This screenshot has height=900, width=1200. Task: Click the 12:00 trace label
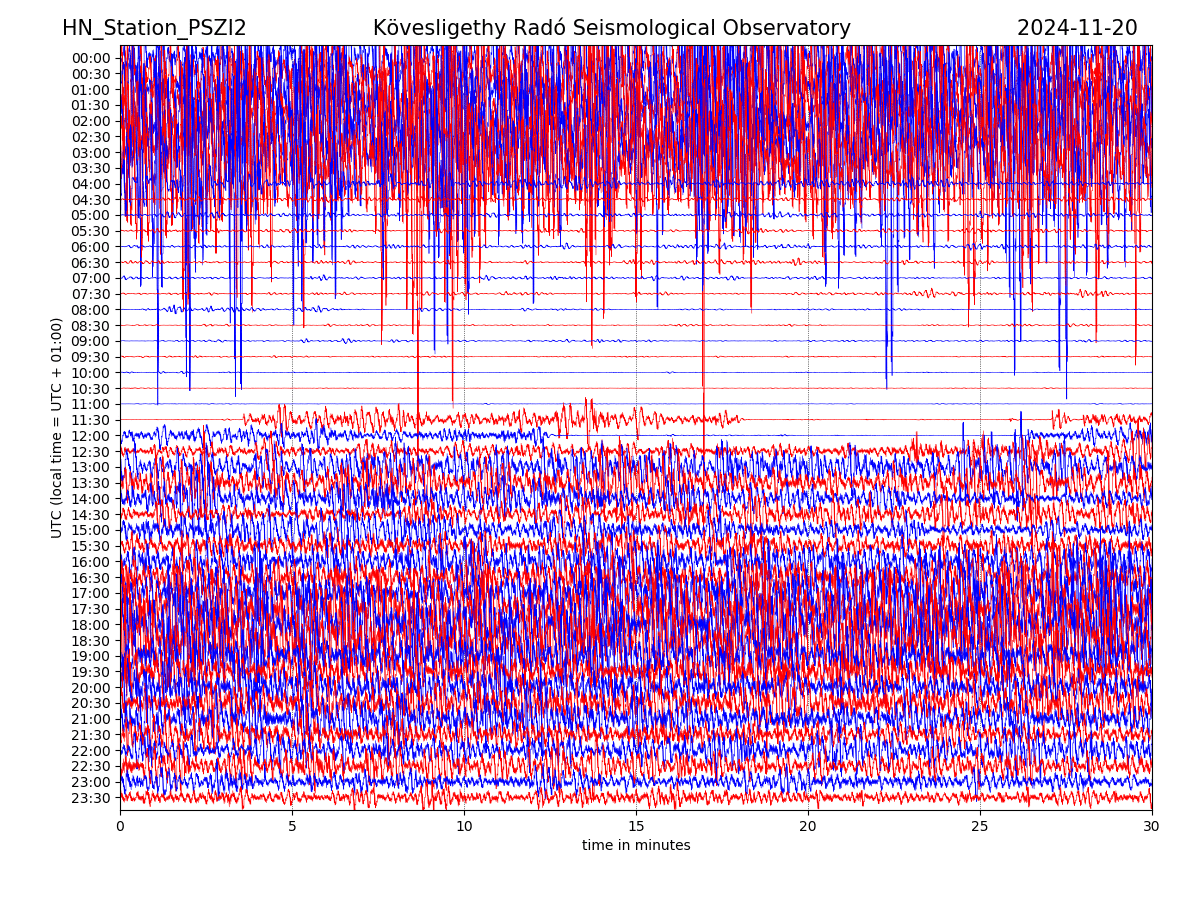click(91, 436)
